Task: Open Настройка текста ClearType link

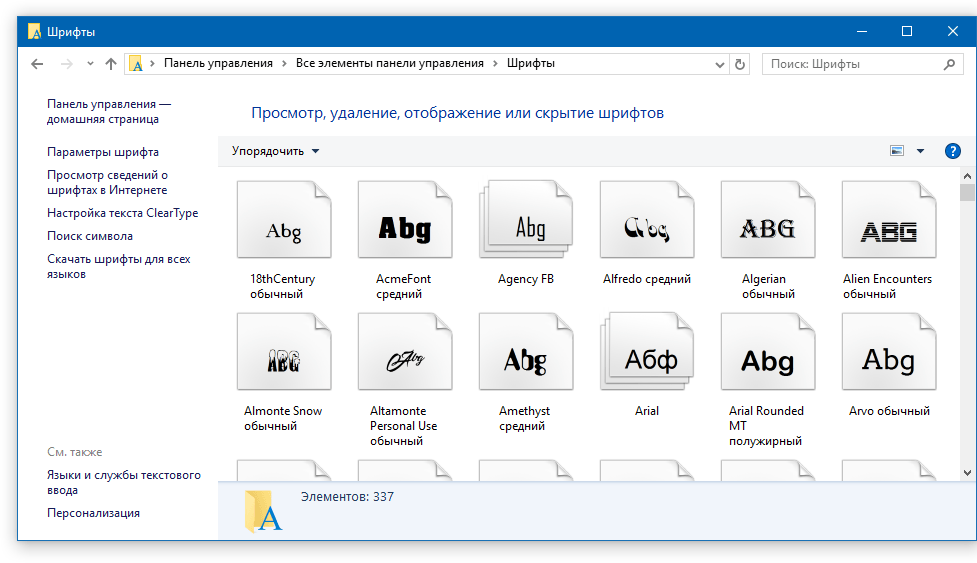Action: tap(122, 213)
